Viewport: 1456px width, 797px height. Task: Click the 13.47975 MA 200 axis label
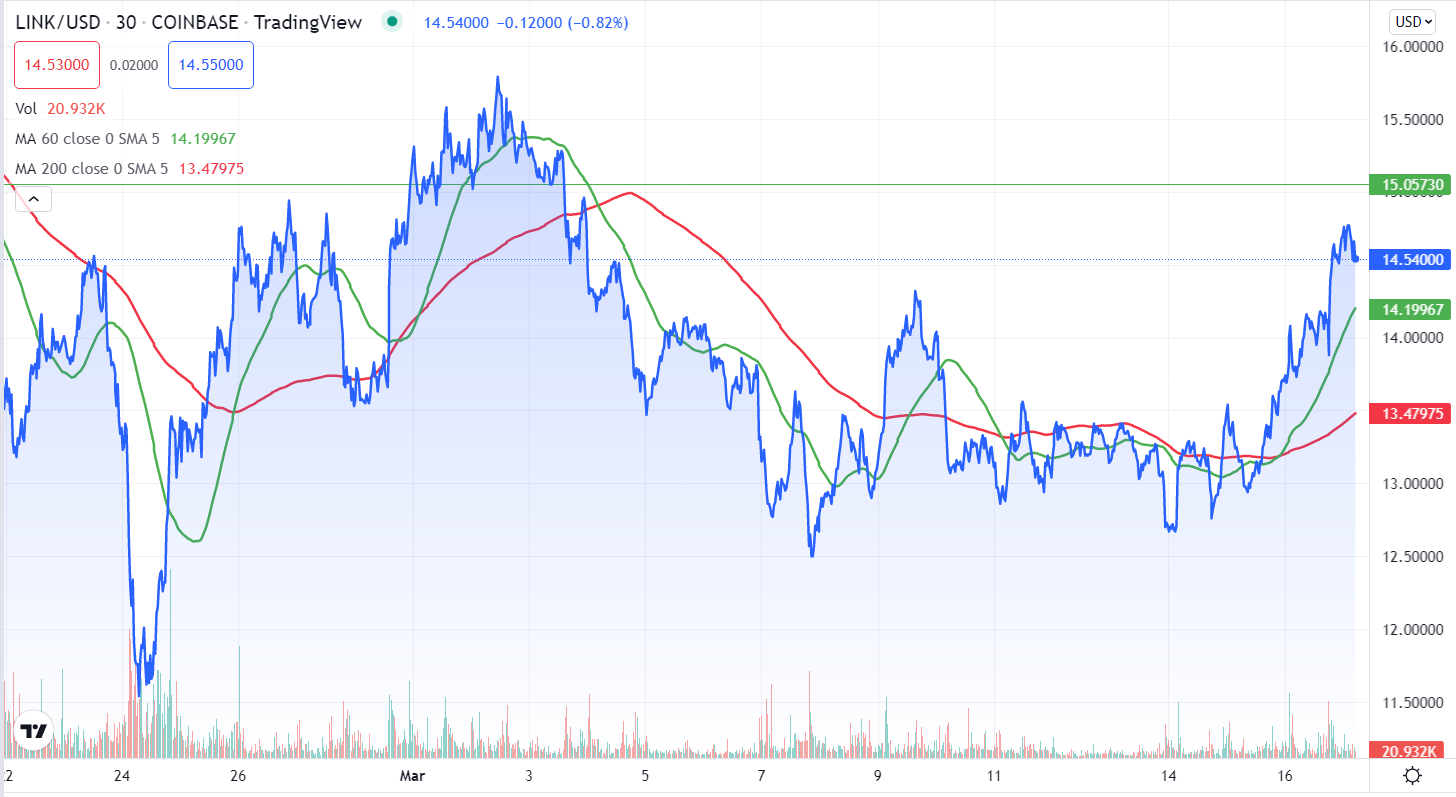[1410, 414]
